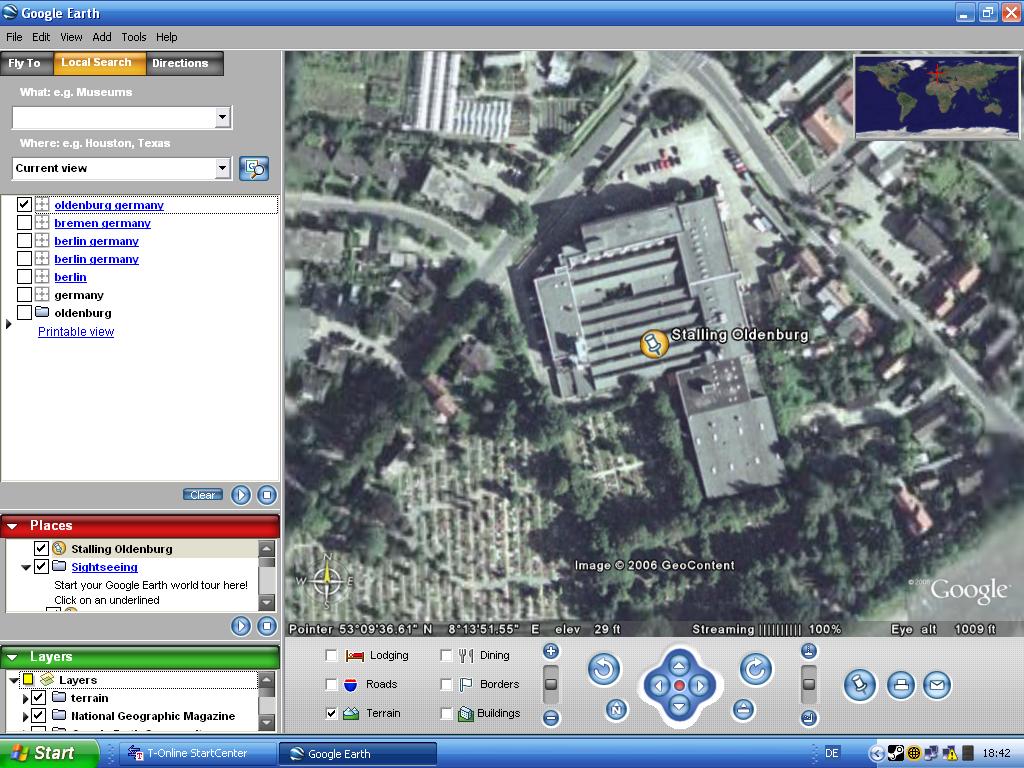Pan the map upward arrow

click(679, 665)
